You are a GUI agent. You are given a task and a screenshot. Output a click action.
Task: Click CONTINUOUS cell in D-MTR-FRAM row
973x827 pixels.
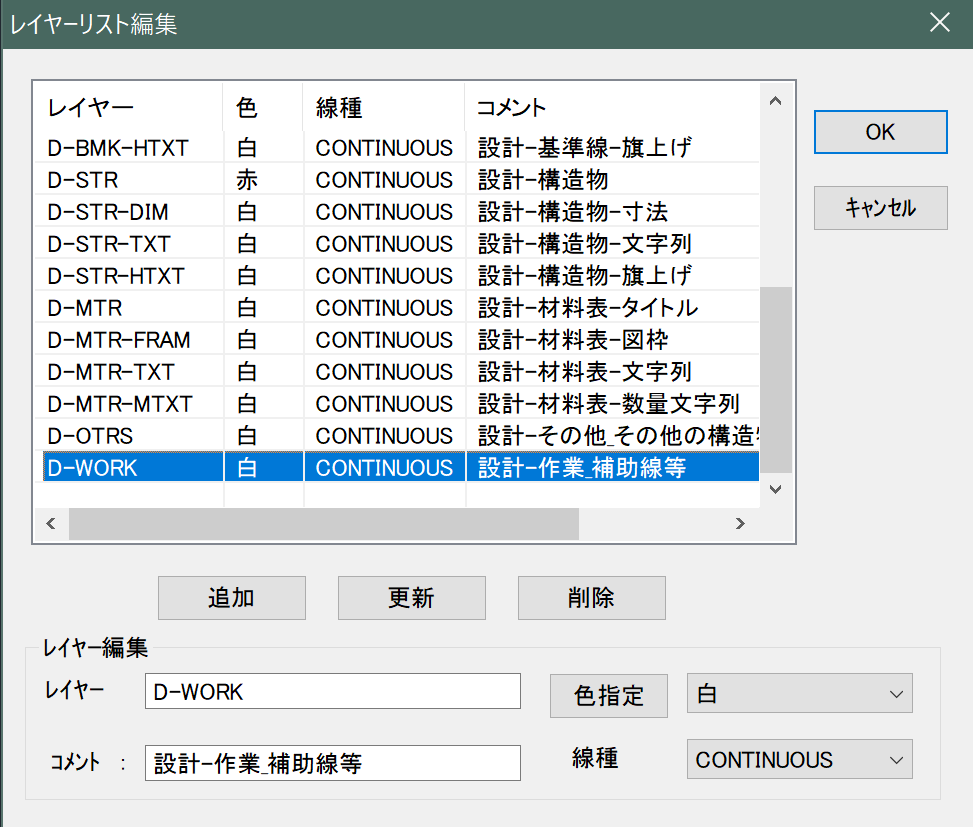coord(384,340)
